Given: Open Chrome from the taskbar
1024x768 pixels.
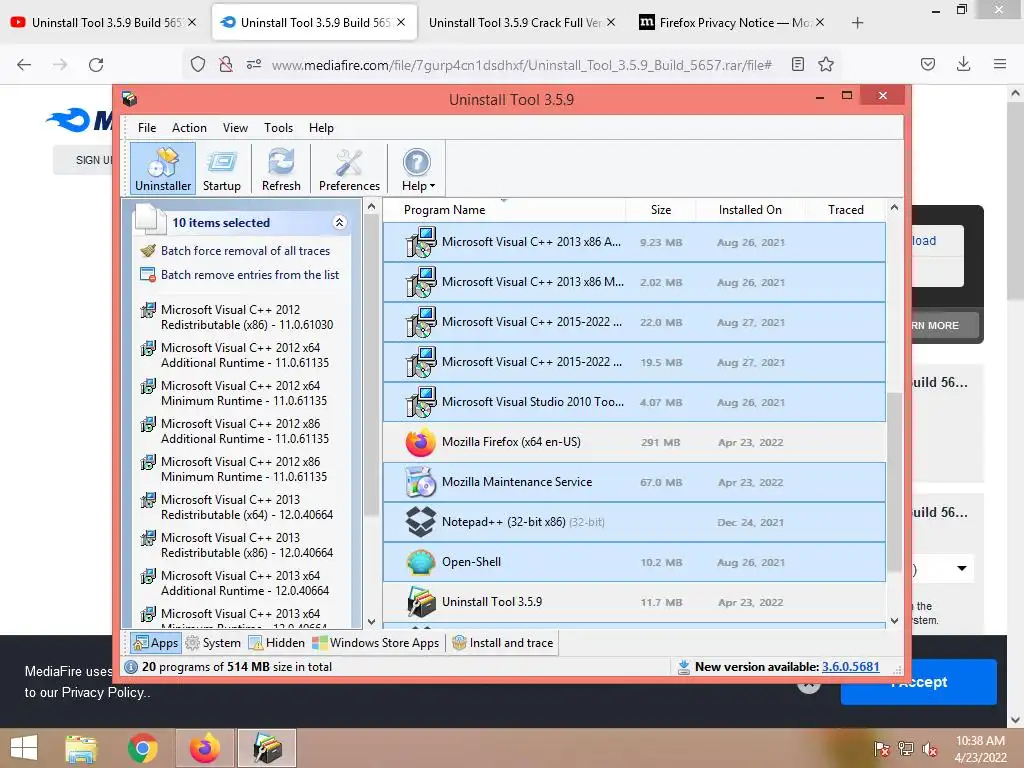Looking at the screenshot, I should point(142,748).
